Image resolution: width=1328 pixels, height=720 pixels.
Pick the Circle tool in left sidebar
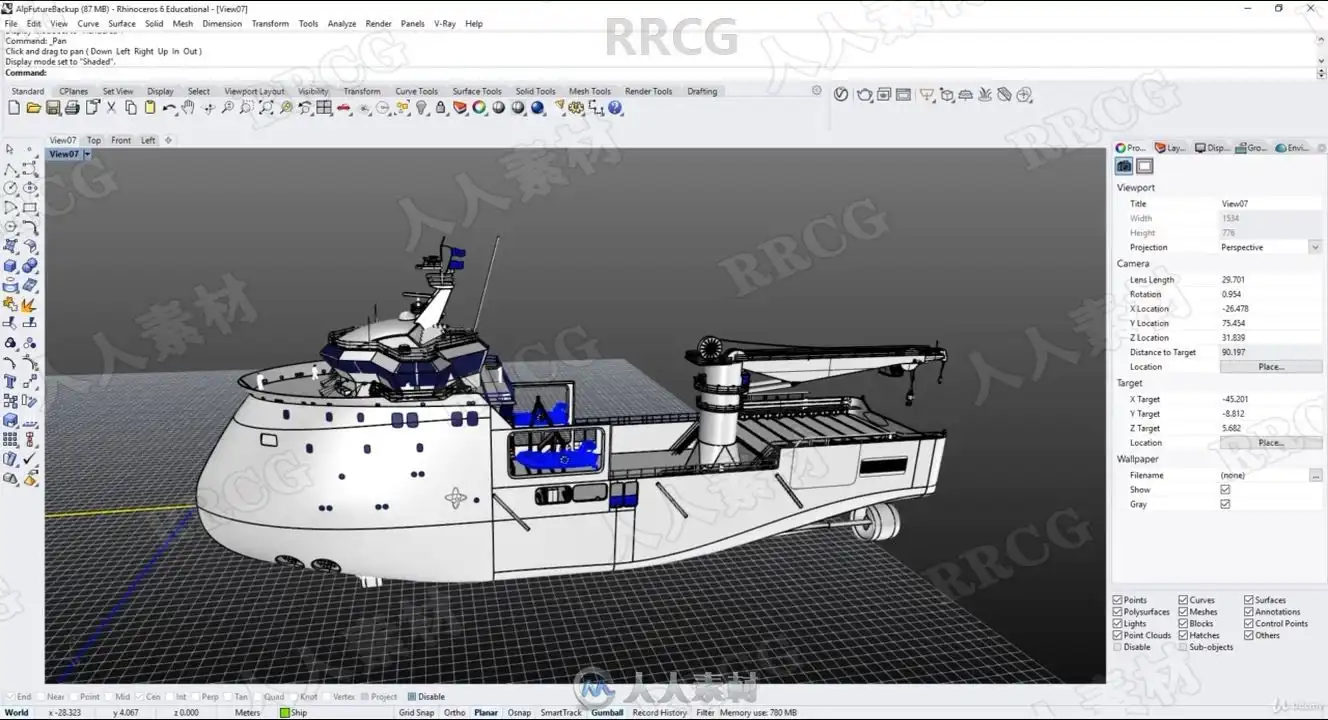pos(10,188)
